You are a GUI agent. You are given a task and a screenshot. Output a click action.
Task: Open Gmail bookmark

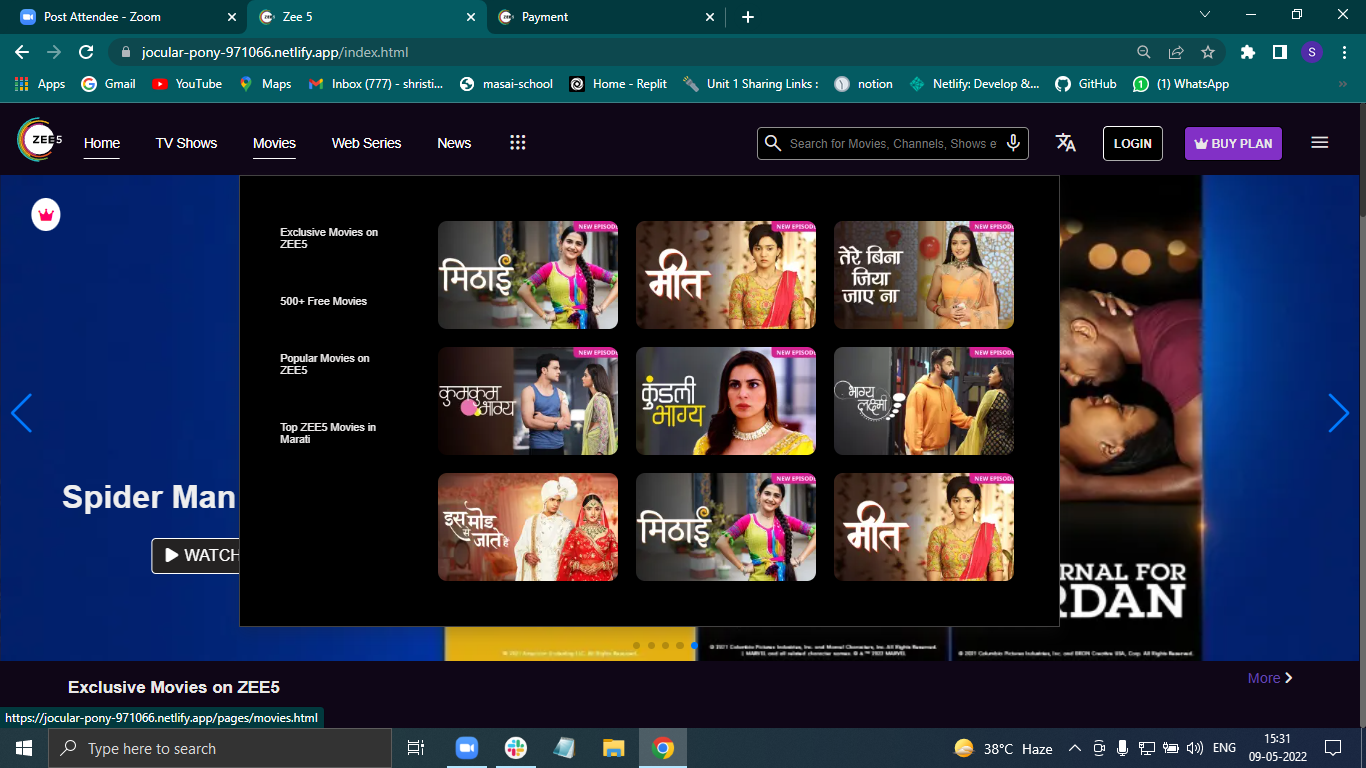tap(108, 84)
